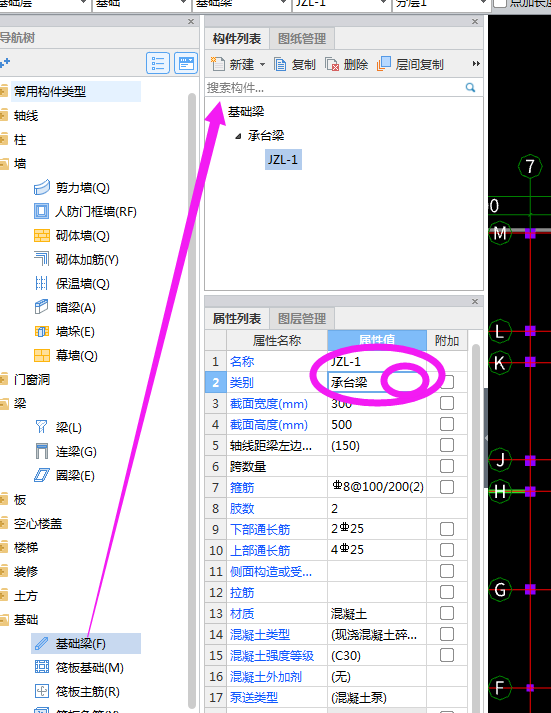Expand the 门窗洞 category in navigation tree
The height and width of the screenshot is (713, 551).
tap(4, 380)
